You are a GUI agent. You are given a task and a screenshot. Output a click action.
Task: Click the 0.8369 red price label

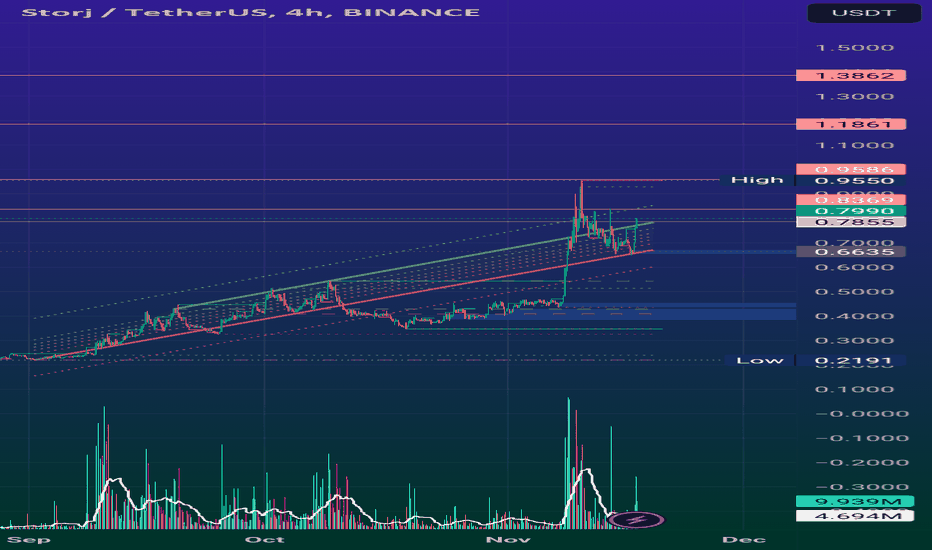coord(851,200)
